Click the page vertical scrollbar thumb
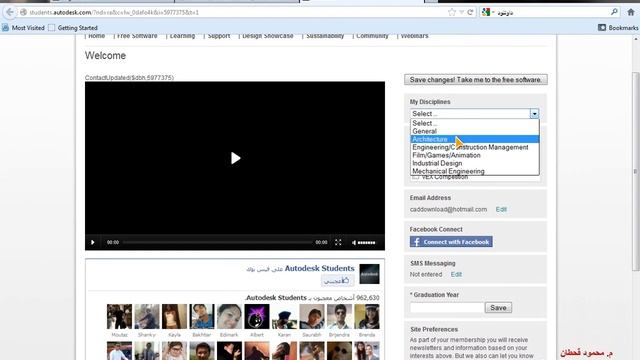This screenshot has width=640, height=360. [x=636, y=171]
